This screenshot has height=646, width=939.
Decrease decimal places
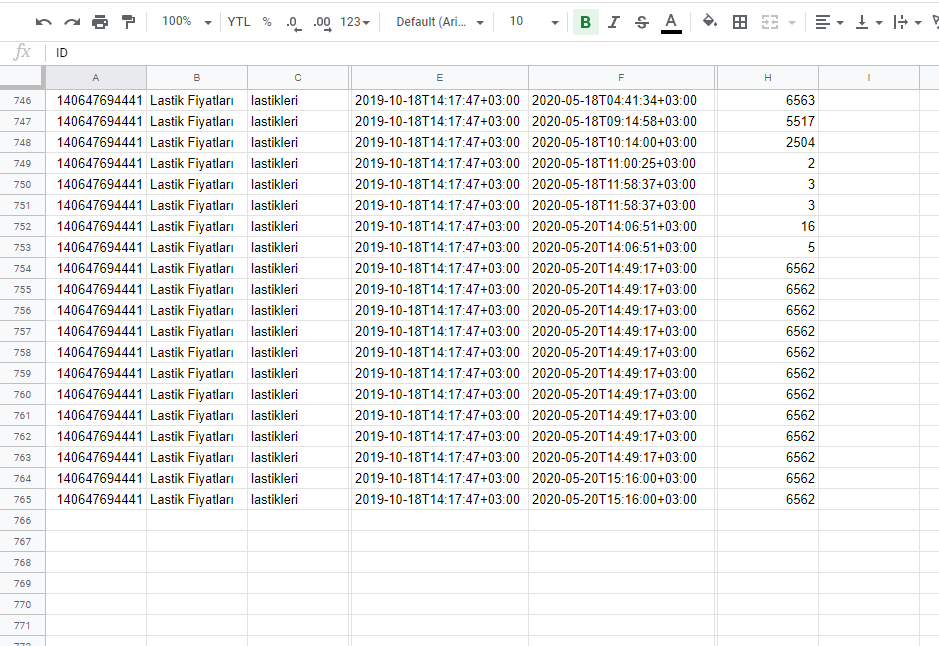(x=293, y=22)
